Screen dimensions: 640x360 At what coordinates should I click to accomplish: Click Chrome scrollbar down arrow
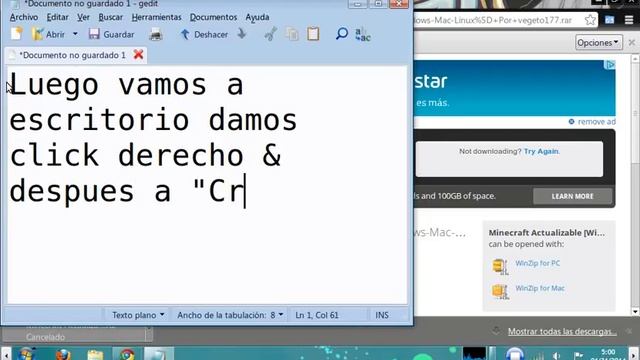point(635,312)
